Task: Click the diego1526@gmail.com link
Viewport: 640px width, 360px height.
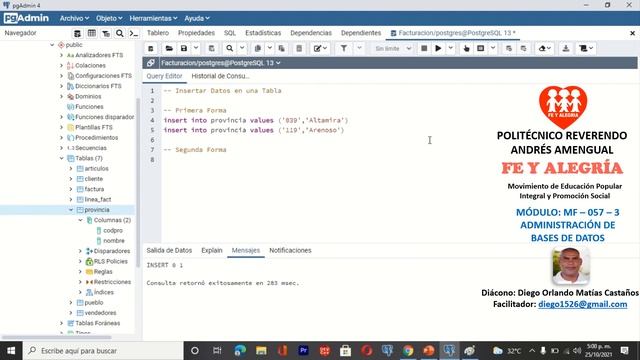Action: point(582,304)
